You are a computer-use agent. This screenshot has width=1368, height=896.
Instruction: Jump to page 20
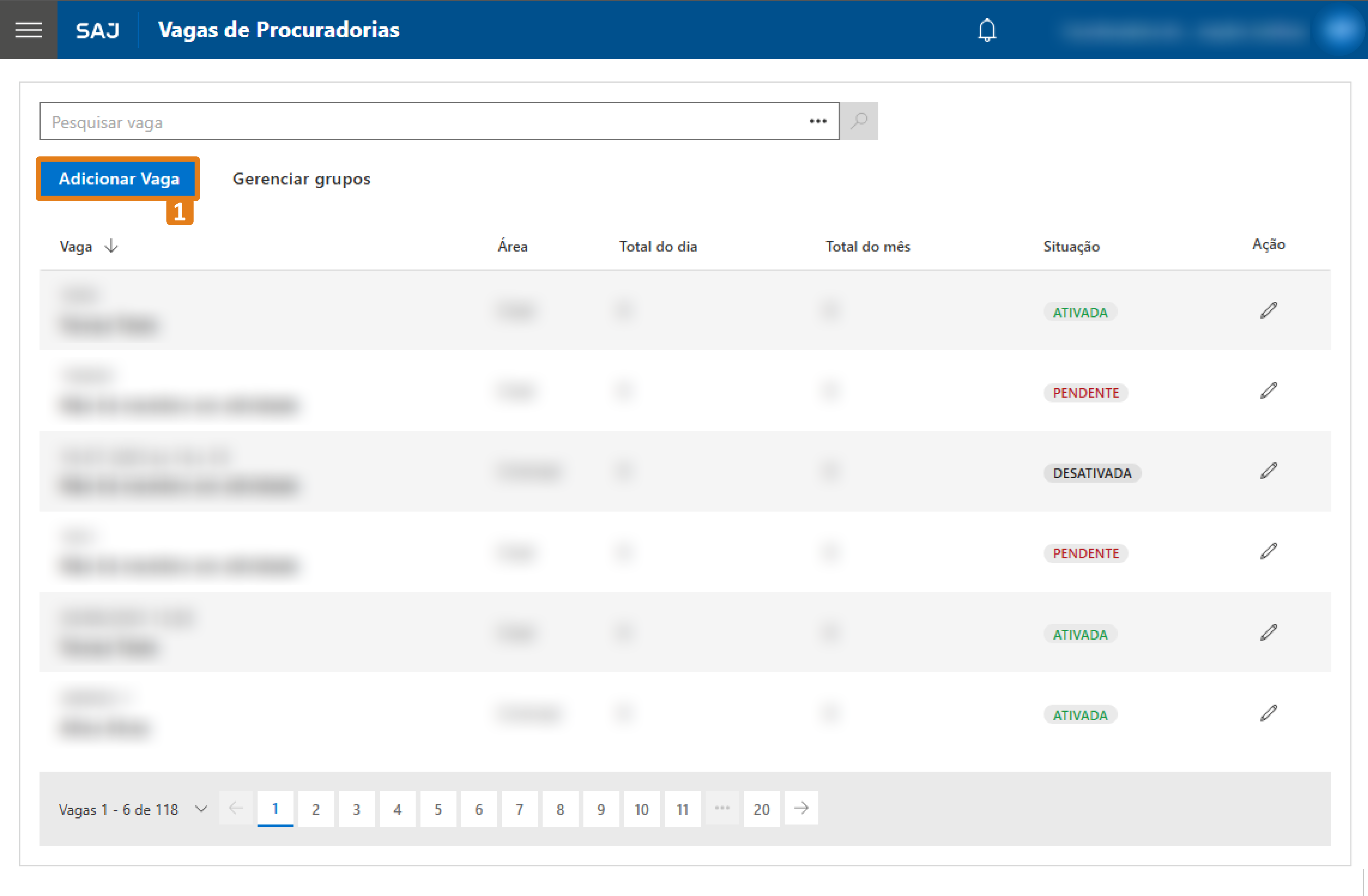pos(761,809)
